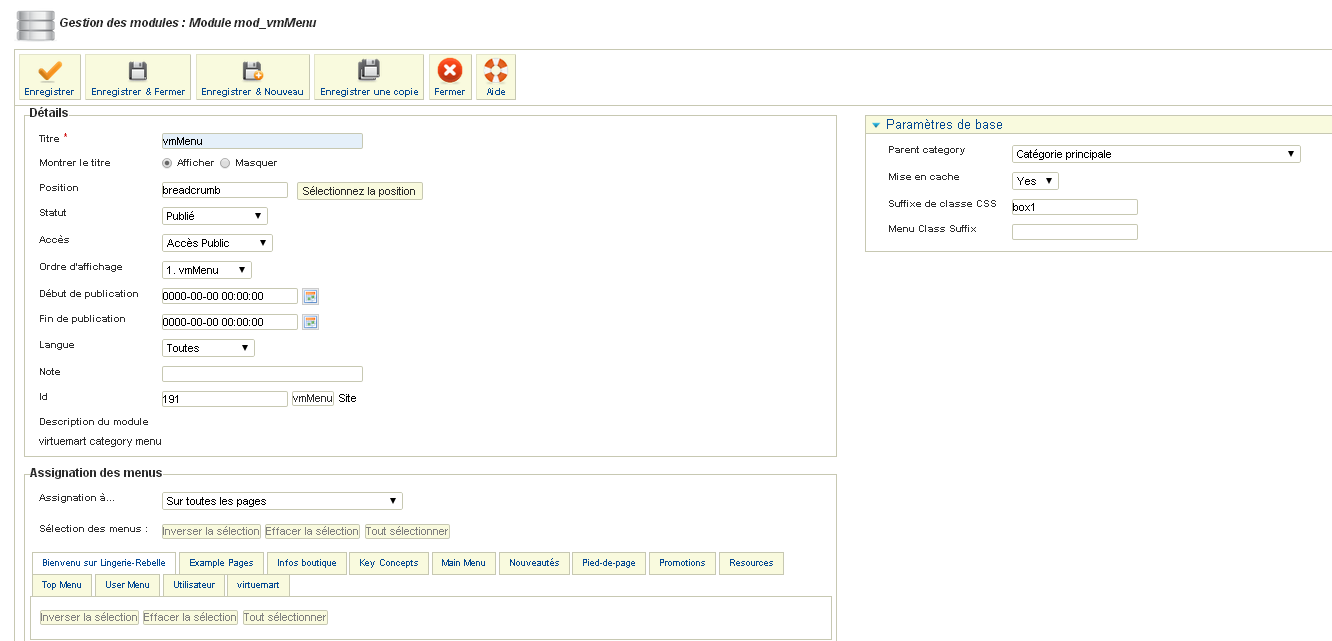Open the Mise en cache dropdown

pyautogui.click(x=1034, y=181)
